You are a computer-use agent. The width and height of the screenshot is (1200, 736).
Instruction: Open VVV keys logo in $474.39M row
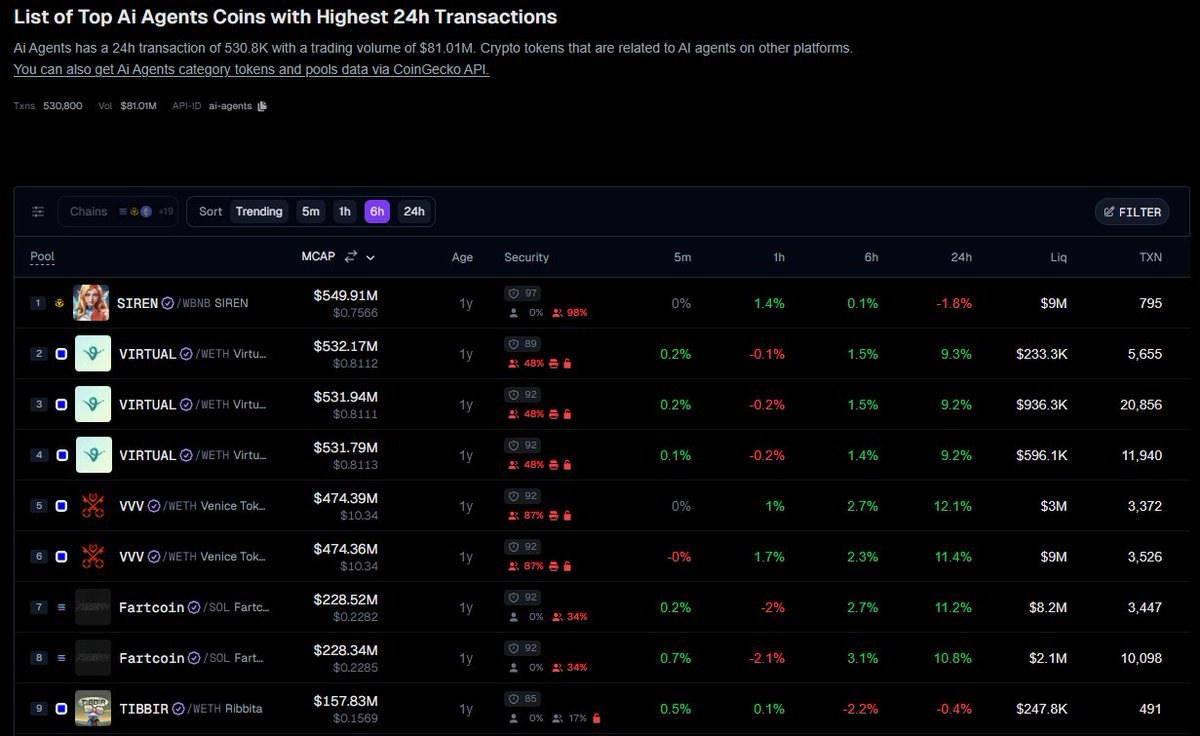92,506
